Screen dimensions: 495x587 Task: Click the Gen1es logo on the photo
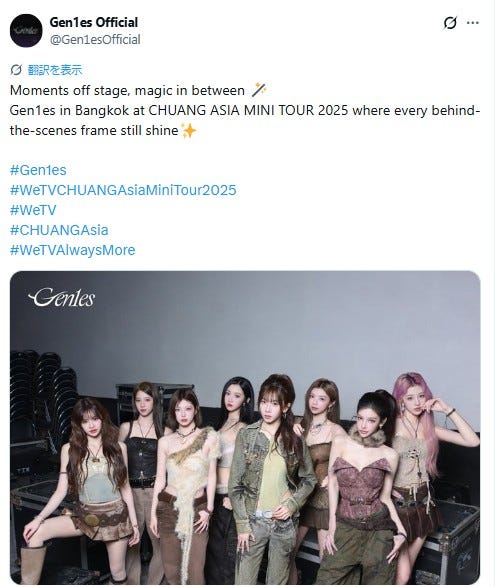(61, 298)
